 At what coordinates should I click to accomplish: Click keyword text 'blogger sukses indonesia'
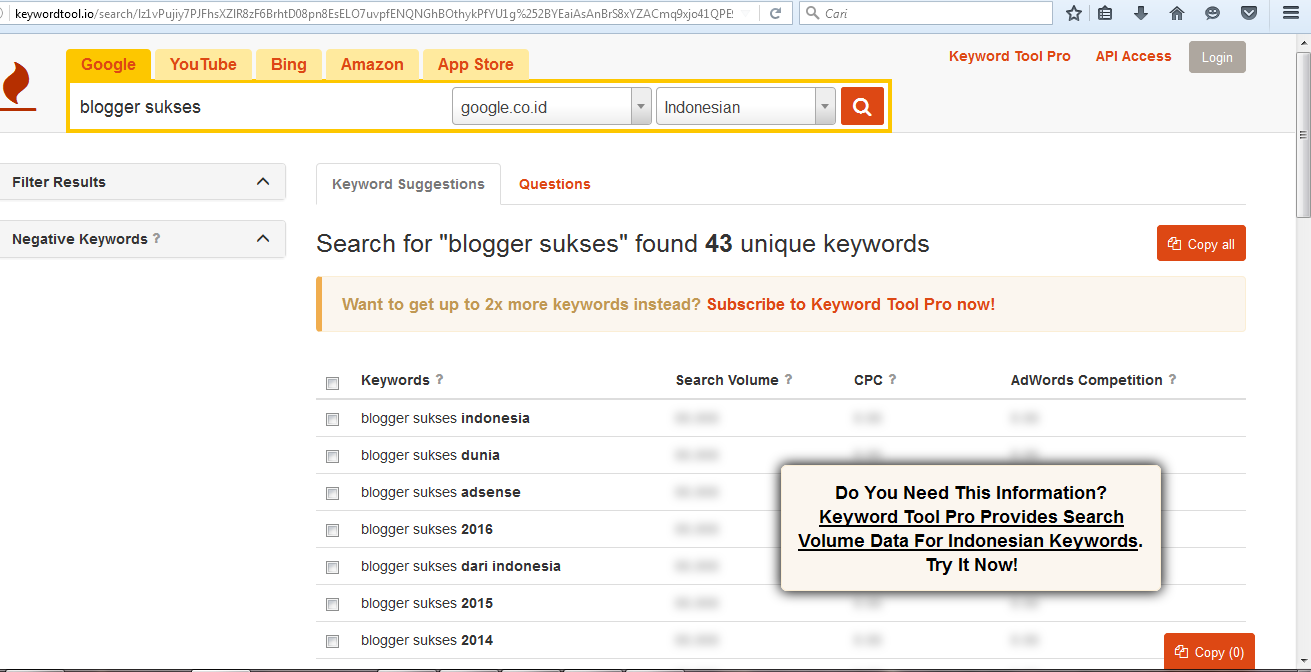(445, 418)
